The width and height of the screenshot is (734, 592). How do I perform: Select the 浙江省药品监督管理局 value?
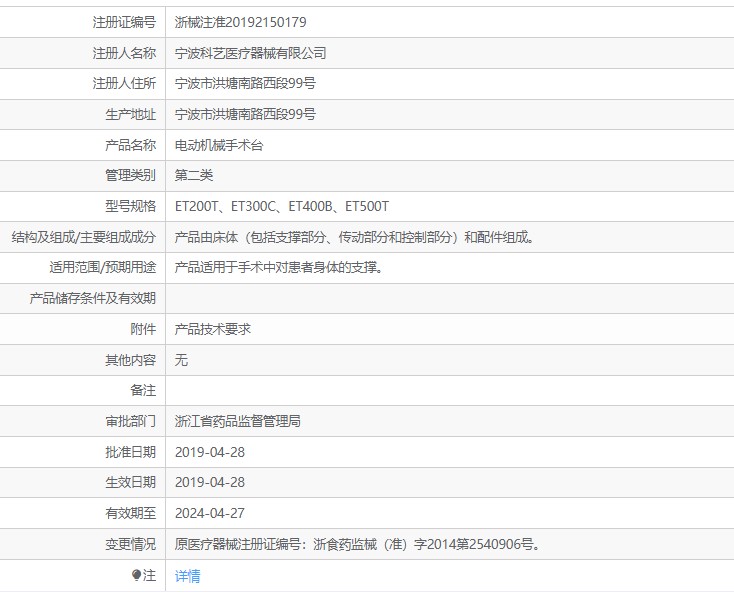click(x=238, y=421)
